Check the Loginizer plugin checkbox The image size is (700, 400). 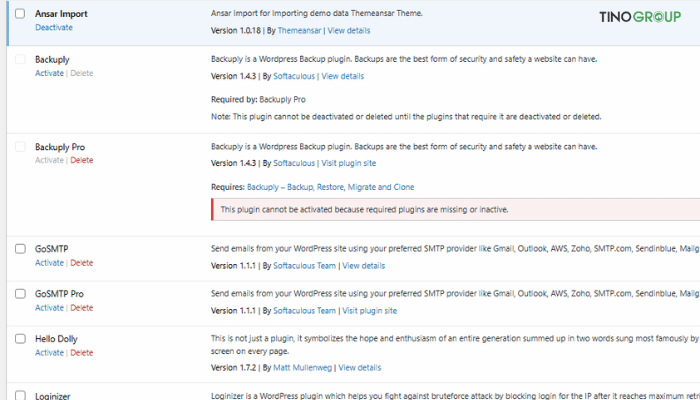click(x=20, y=396)
